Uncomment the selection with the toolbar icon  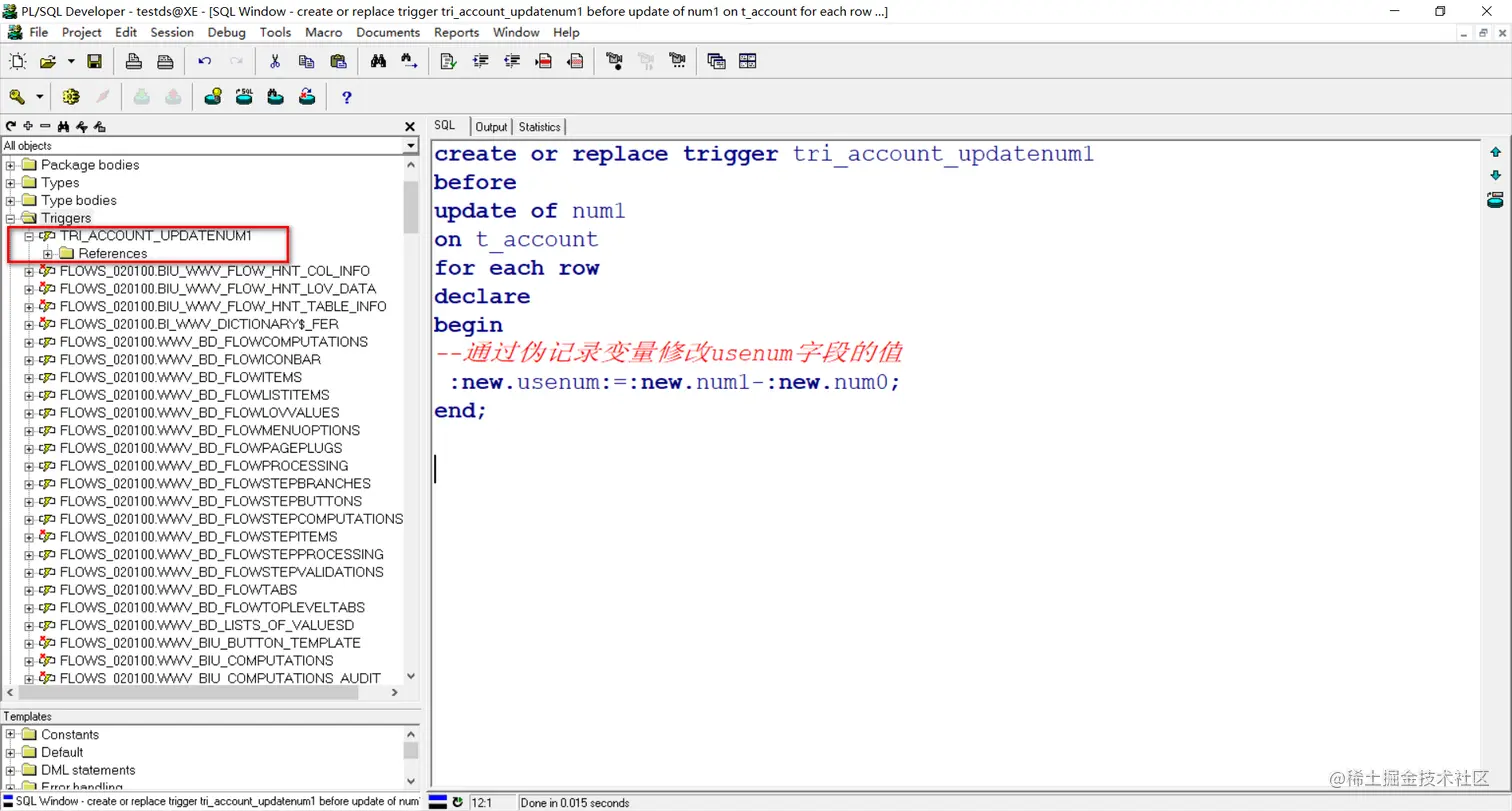[575, 62]
